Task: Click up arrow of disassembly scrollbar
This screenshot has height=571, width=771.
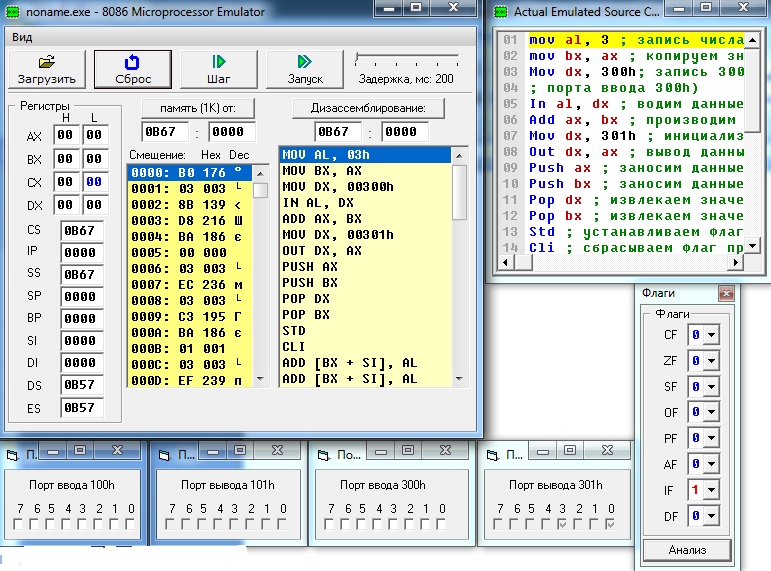Action: (459, 156)
